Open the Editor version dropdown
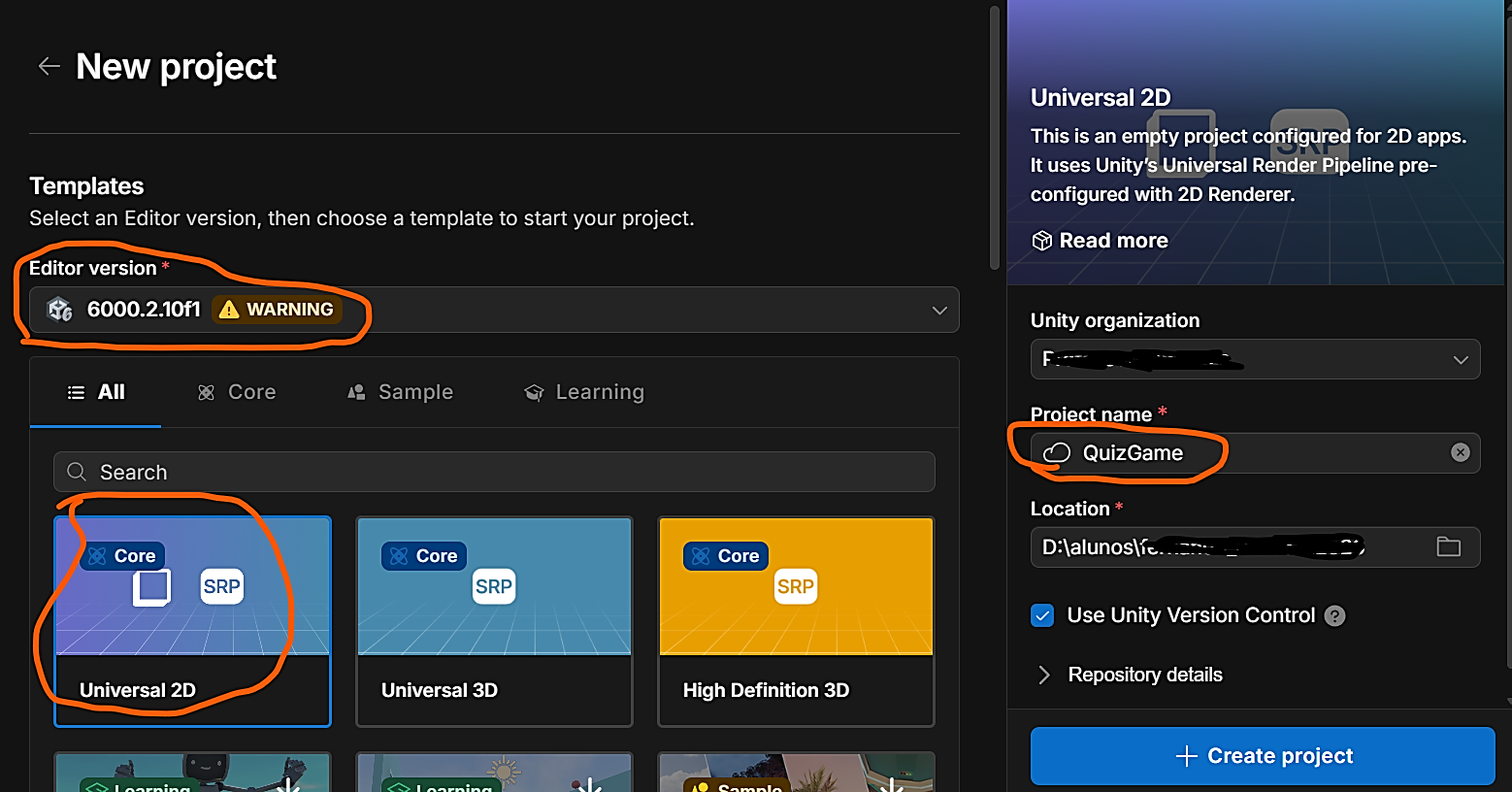 pyautogui.click(x=937, y=310)
